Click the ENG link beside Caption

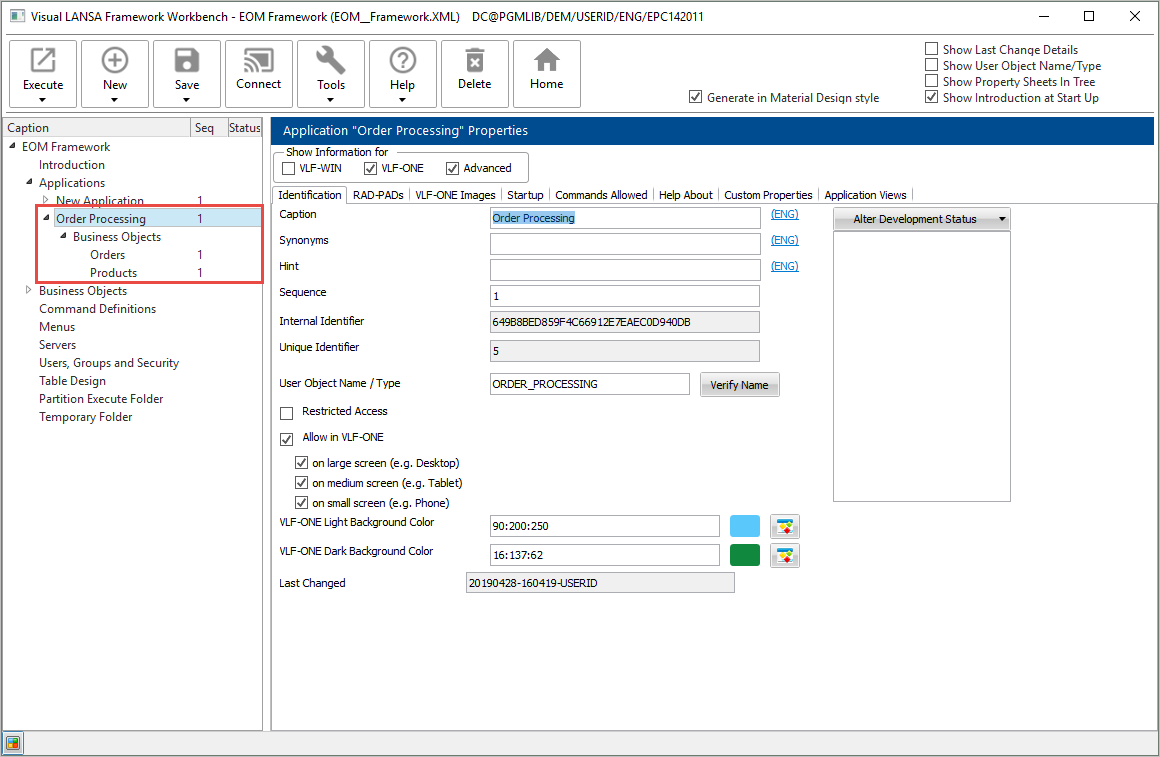(x=785, y=215)
